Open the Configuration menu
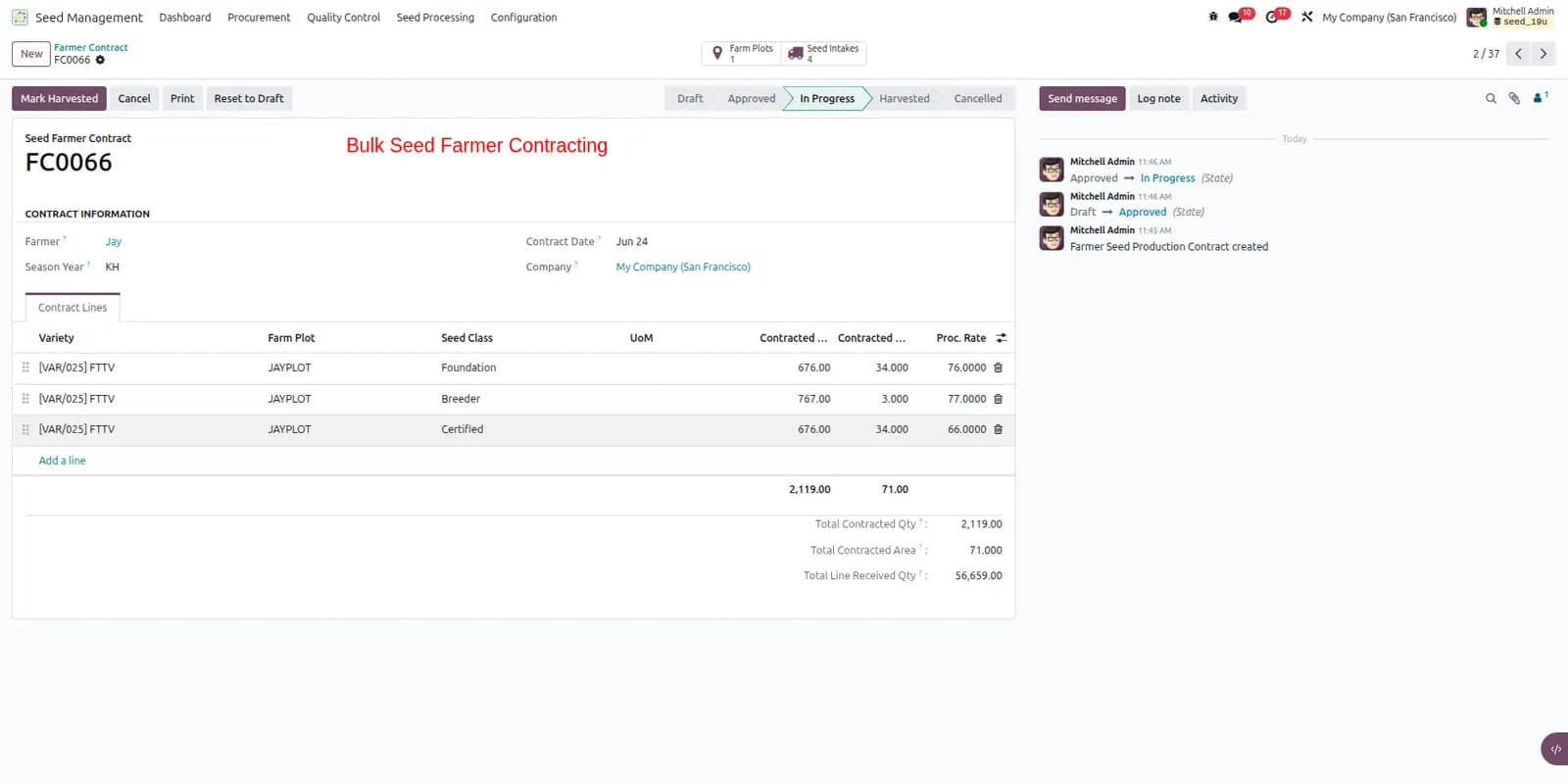Image resolution: width=1568 pixels, height=784 pixels. (523, 18)
